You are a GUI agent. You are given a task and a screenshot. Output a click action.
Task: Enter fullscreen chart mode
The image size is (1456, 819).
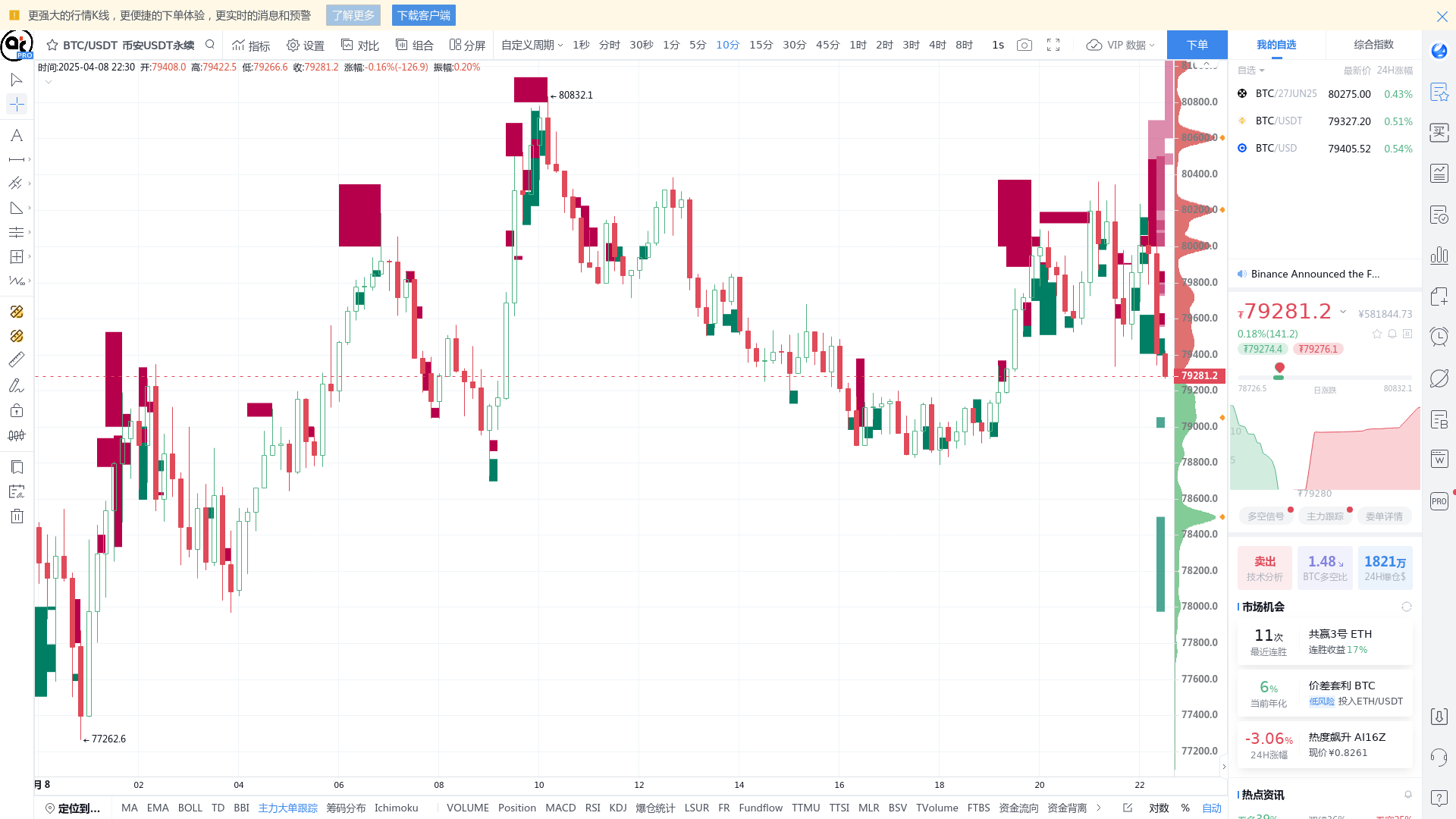[1053, 45]
